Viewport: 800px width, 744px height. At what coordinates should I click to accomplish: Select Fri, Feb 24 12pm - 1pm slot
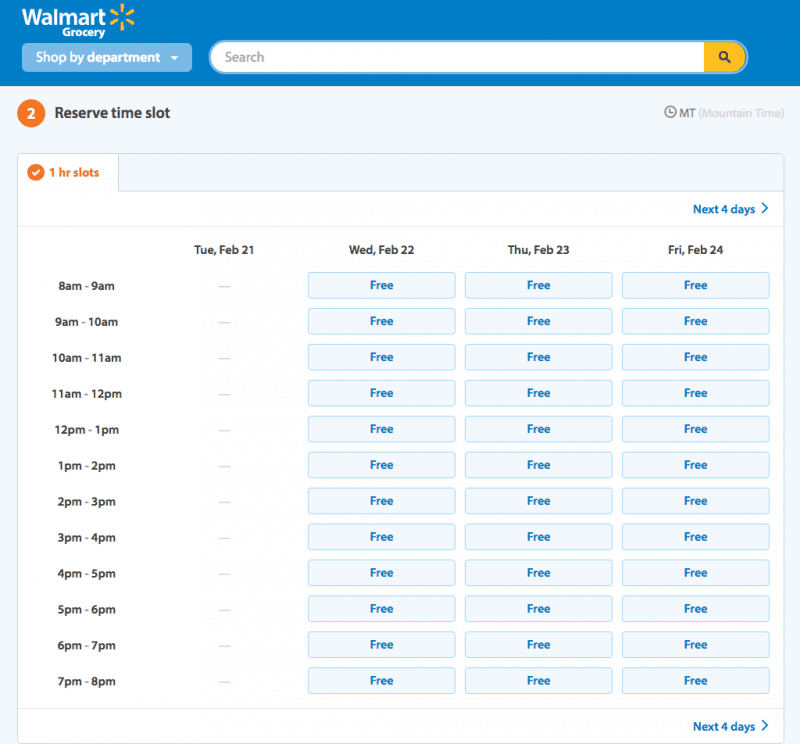[696, 429]
